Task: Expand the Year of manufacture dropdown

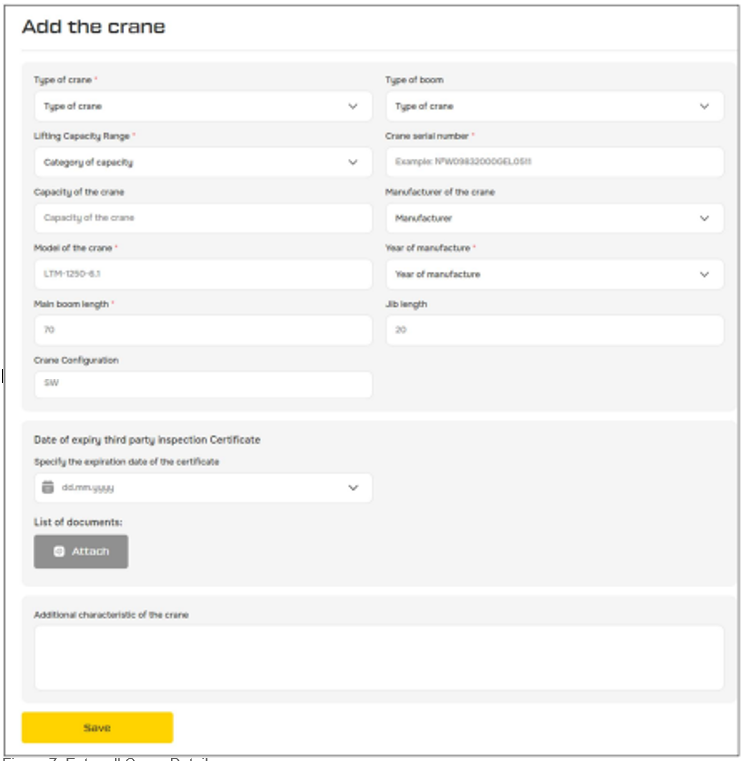Action: pyautogui.click(x=554, y=274)
